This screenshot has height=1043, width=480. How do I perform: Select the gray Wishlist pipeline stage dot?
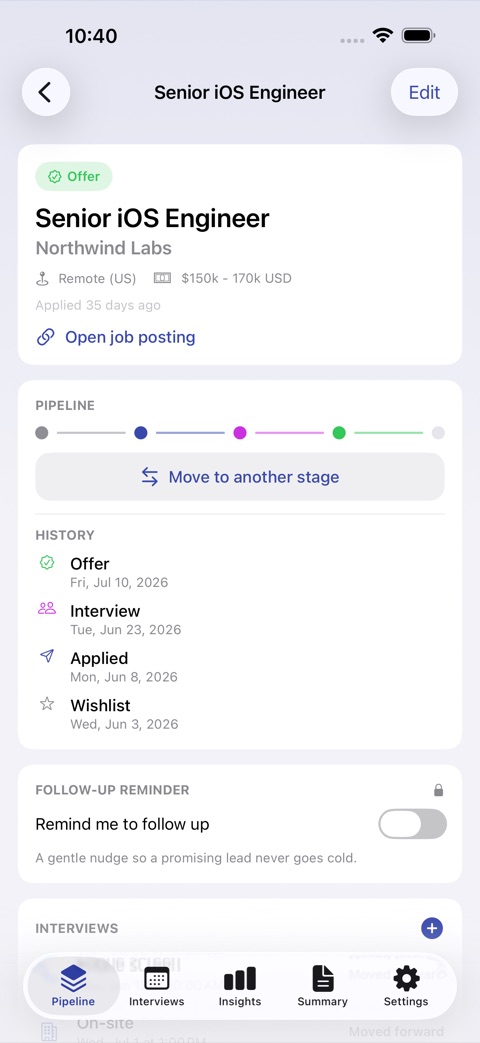tap(42, 433)
